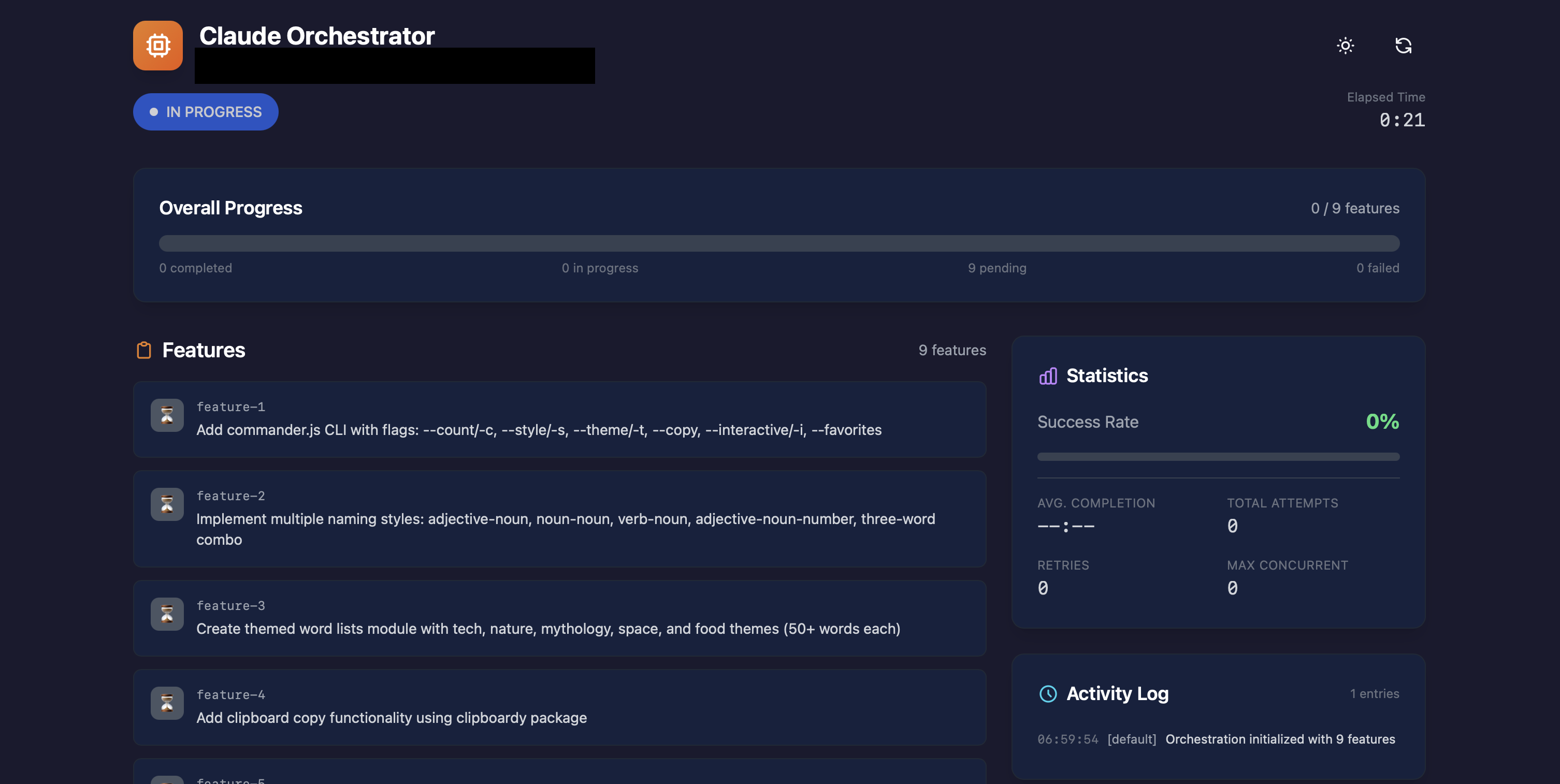1560x784 pixels.
Task: Click the 06:59:54 log timestamp
Action: point(1067,739)
